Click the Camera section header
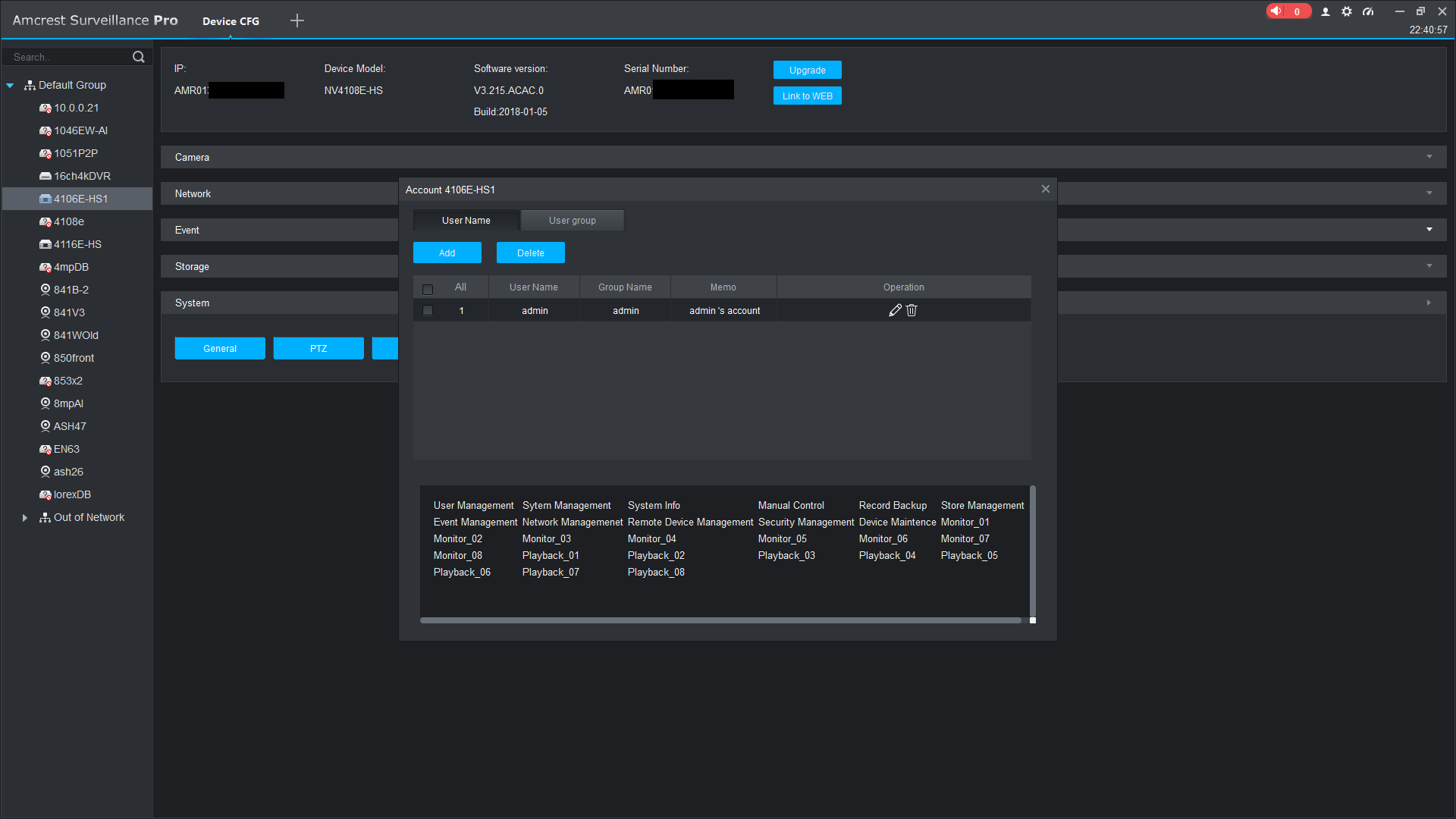 click(x=804, y=157)
